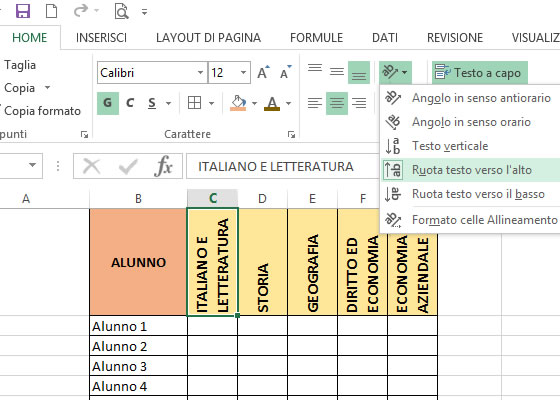Click the fx insert function icon
This screenshot has width=560, height=400.
click(164, 166)
